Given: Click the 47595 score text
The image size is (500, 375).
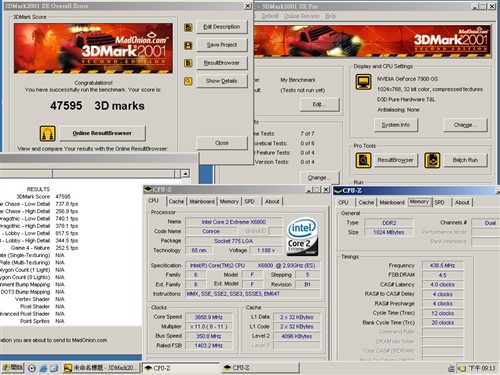Looking at the screenshot, I should click(x=66, y=106).
